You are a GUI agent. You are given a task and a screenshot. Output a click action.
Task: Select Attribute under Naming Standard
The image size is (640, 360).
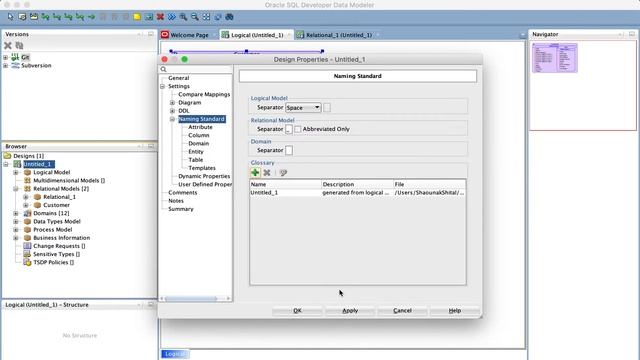coord(200,127)
